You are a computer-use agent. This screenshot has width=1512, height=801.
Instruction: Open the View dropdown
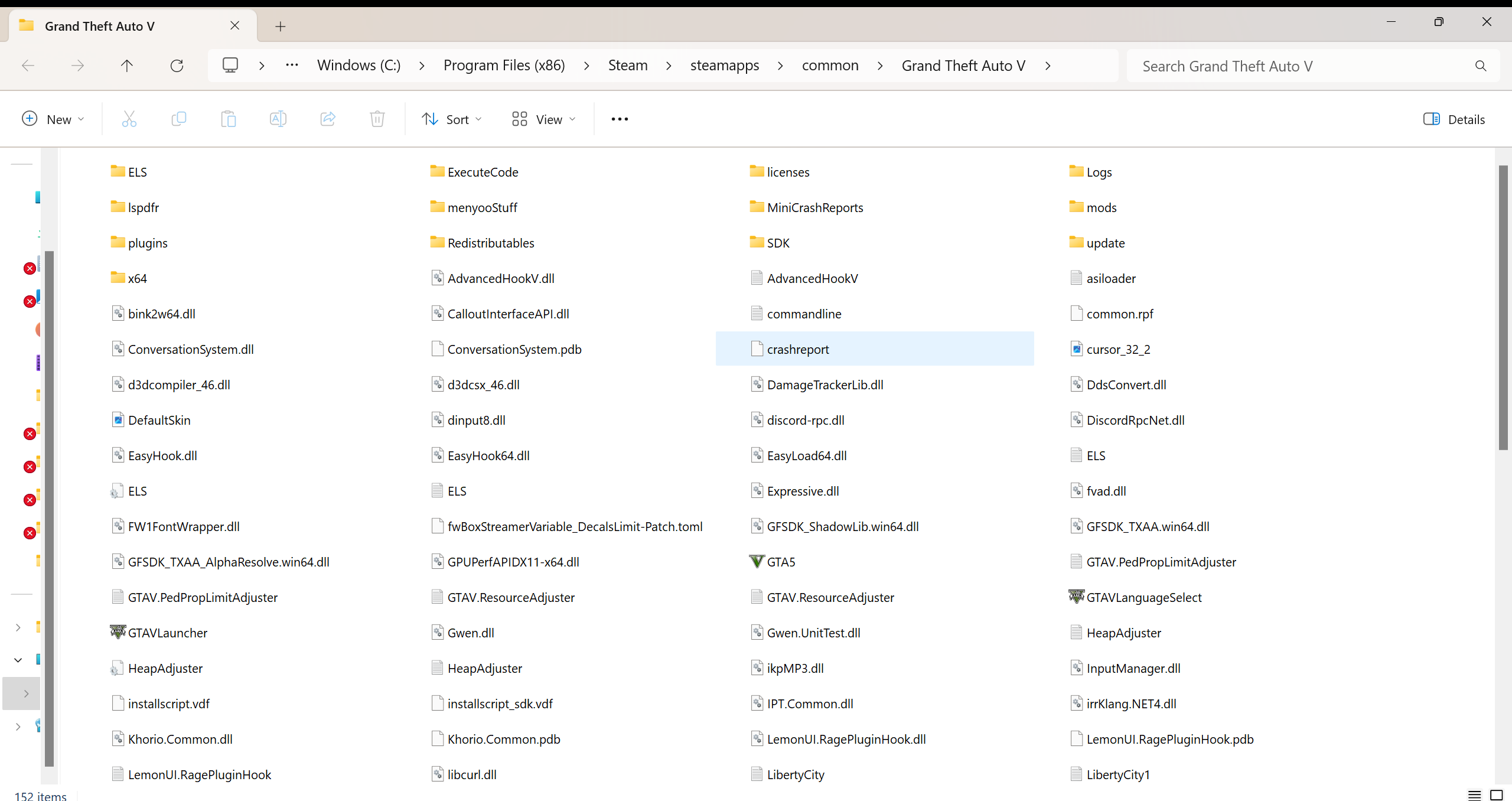pyautogui.click(x=543, y=119)
